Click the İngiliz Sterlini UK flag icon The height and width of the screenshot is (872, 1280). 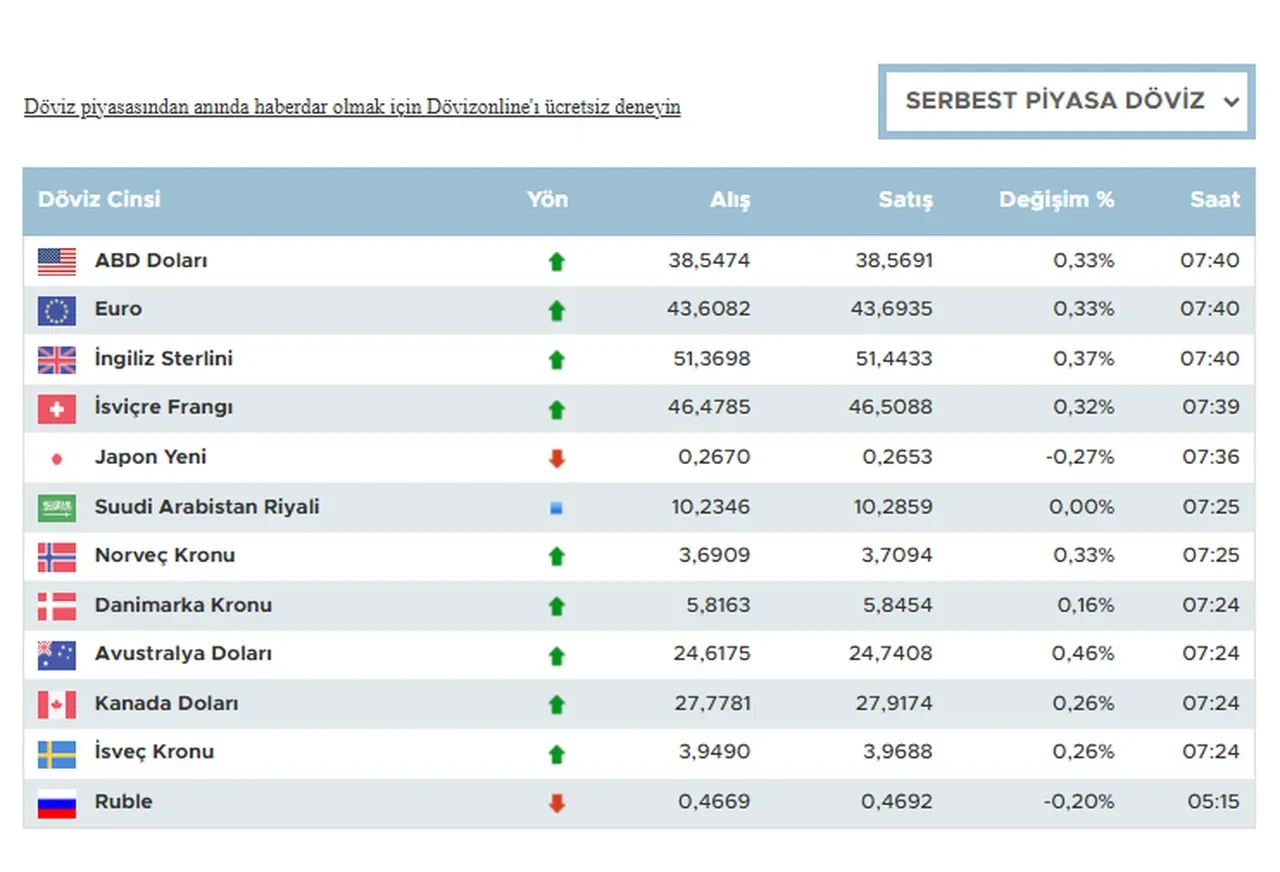57,360
